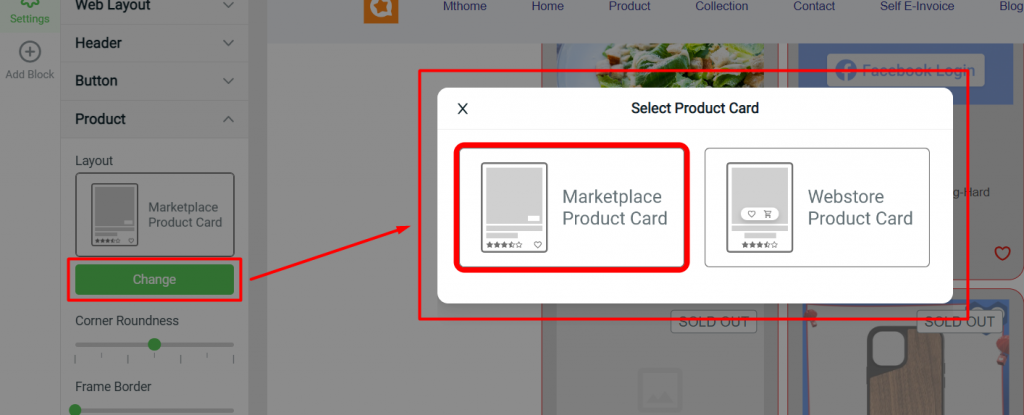Open the Collection menu item
Image resolution: width=1024 pixels, height=415 pixels.
tap(722, 6)
